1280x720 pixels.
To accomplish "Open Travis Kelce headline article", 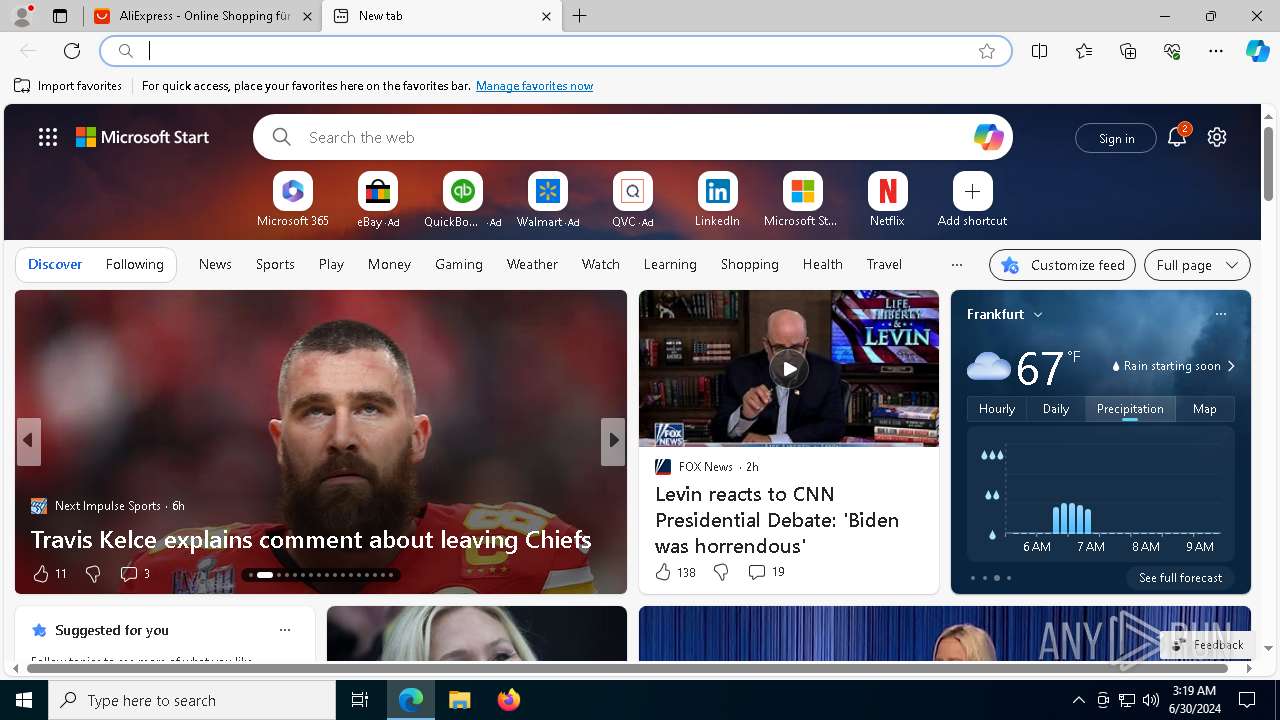I will pos(311,540).
